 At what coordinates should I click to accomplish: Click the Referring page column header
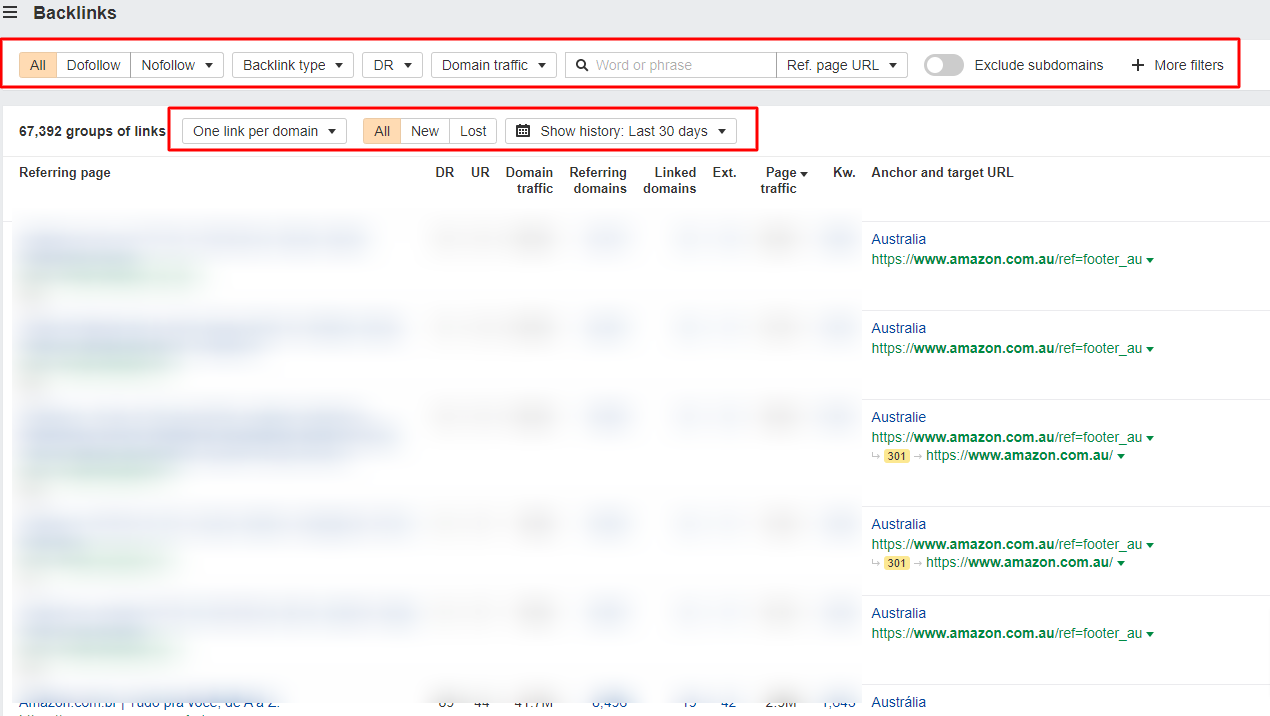coord(65,172)
